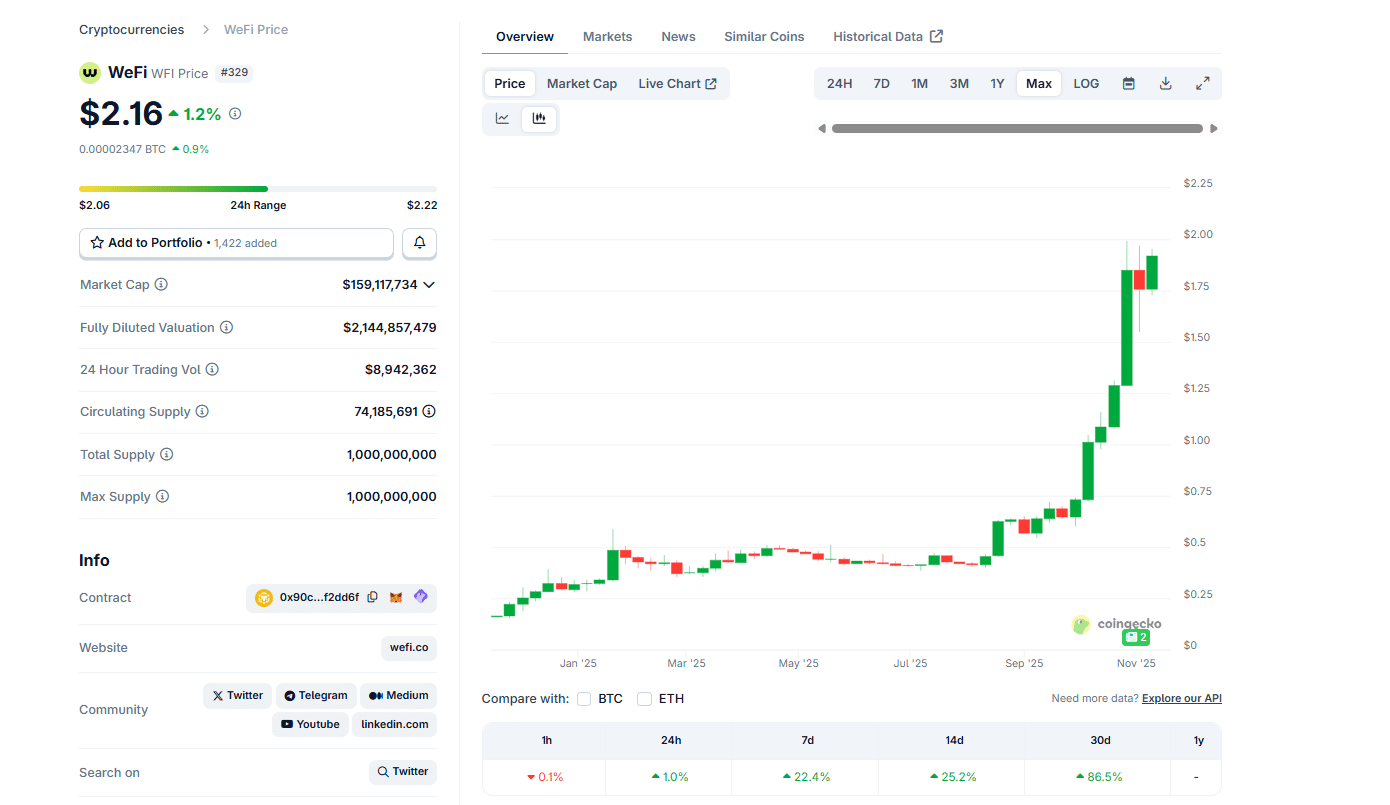Open the Markets tab
The height and width of the screenshot is (805, 1390).
click(x=607, y=37)
